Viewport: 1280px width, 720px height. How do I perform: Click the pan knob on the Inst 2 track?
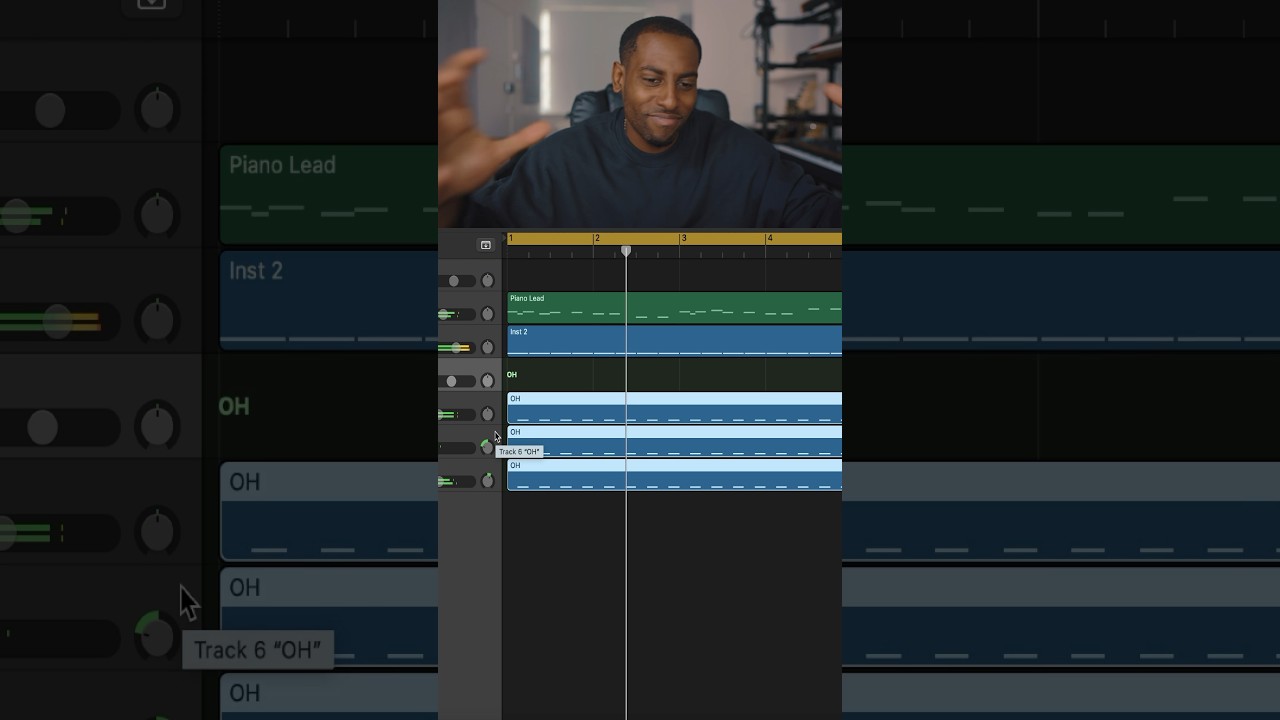pos(488,347)
